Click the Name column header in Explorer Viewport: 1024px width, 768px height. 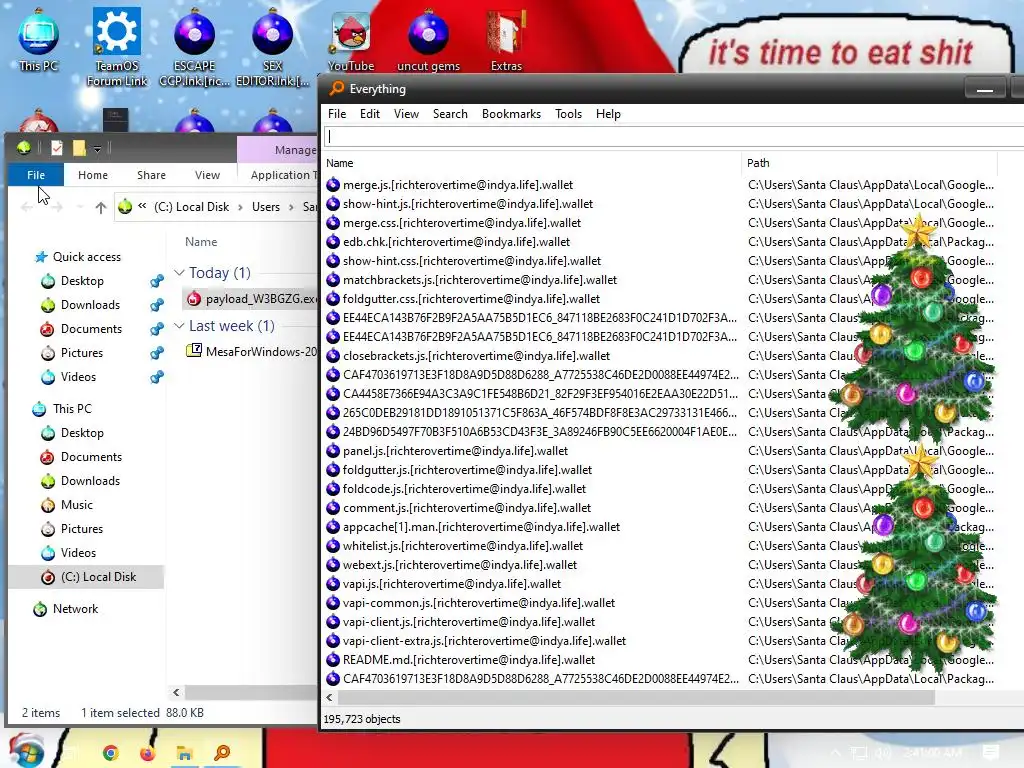point(200,242)
